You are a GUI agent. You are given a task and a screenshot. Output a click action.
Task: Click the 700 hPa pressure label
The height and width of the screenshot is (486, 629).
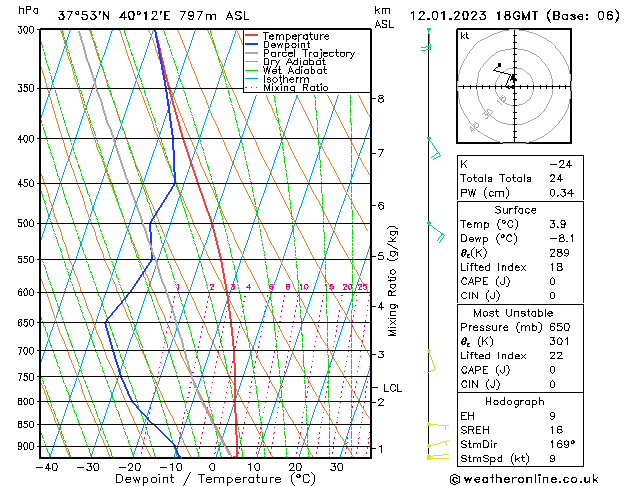(x=28, y=351)
